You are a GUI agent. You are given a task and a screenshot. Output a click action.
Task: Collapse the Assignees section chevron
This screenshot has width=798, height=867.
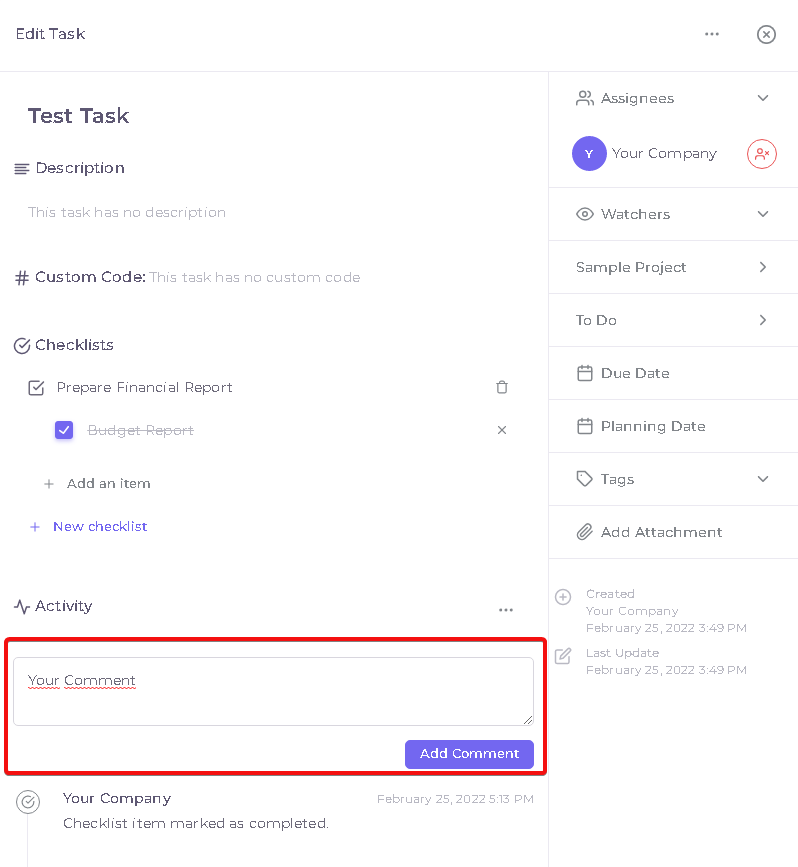click(763, 98)
